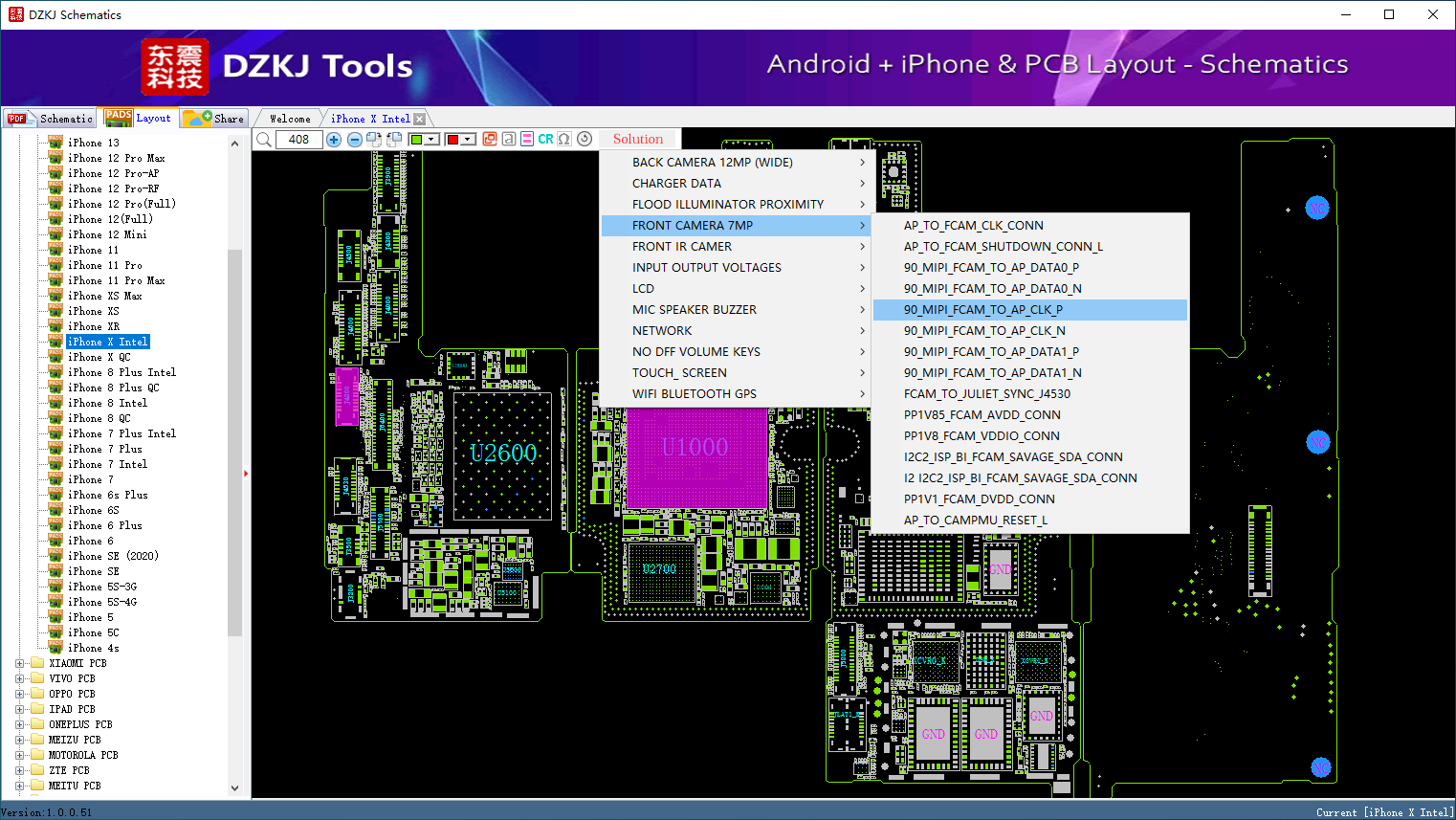
Task: Close the iPhone X Intel tab
Action: pos(419,119)
